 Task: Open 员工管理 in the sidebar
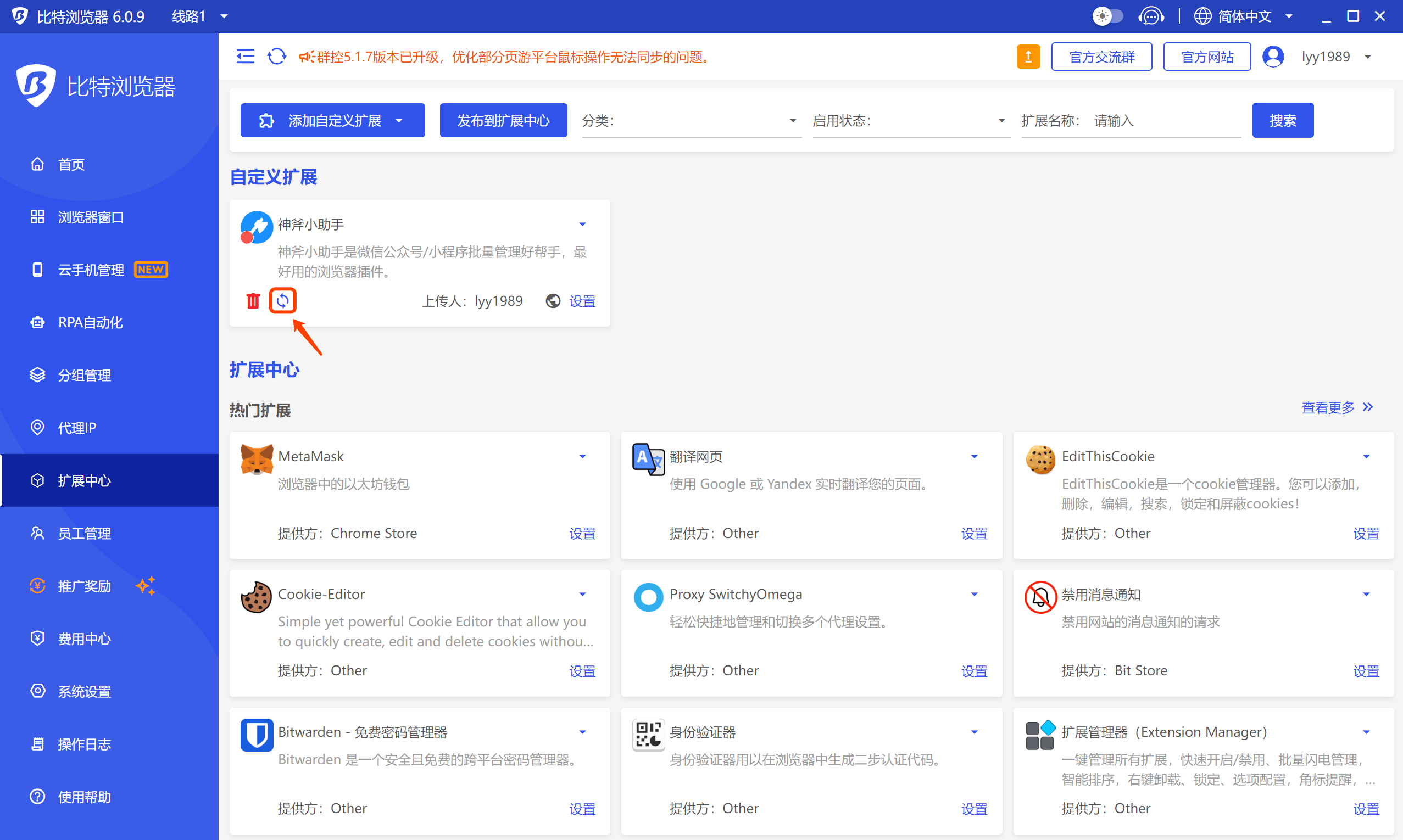pos(109,533)
